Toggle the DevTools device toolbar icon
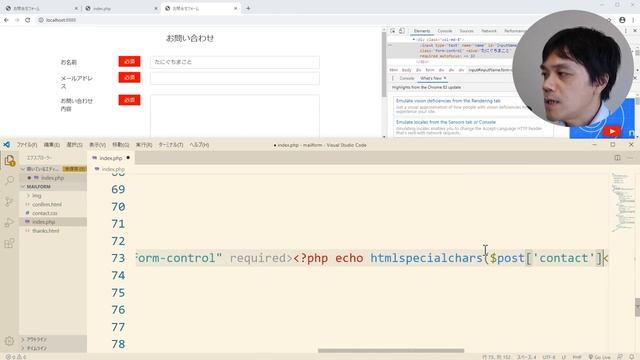The height and width of the screenshot is (360, 640). 402,31
